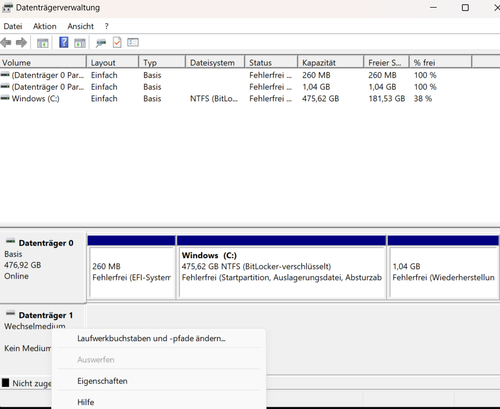Sort by the Typ column header
Viewport: 500px width, 409px height.
pos(162,62)
